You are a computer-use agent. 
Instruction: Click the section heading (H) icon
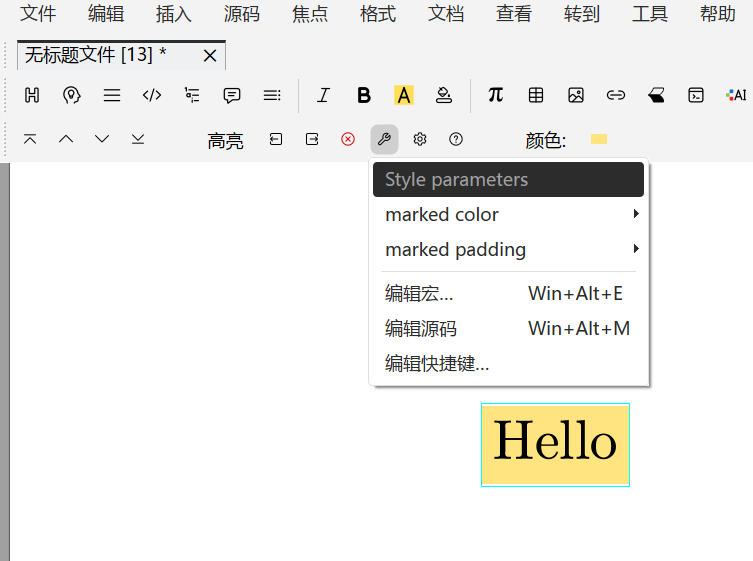(32, 95)
